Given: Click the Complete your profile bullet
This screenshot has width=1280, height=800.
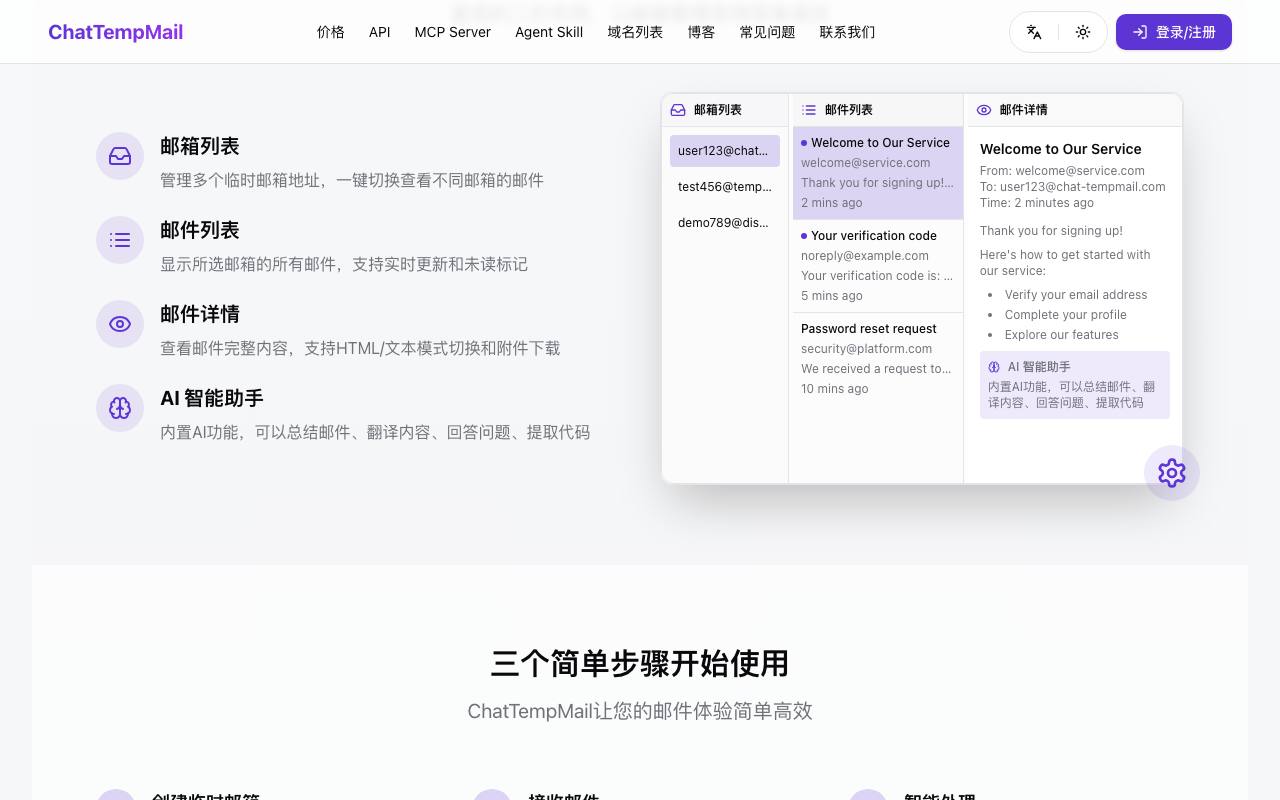Looking at the screenshot, I should click(x=1066, y=315).
